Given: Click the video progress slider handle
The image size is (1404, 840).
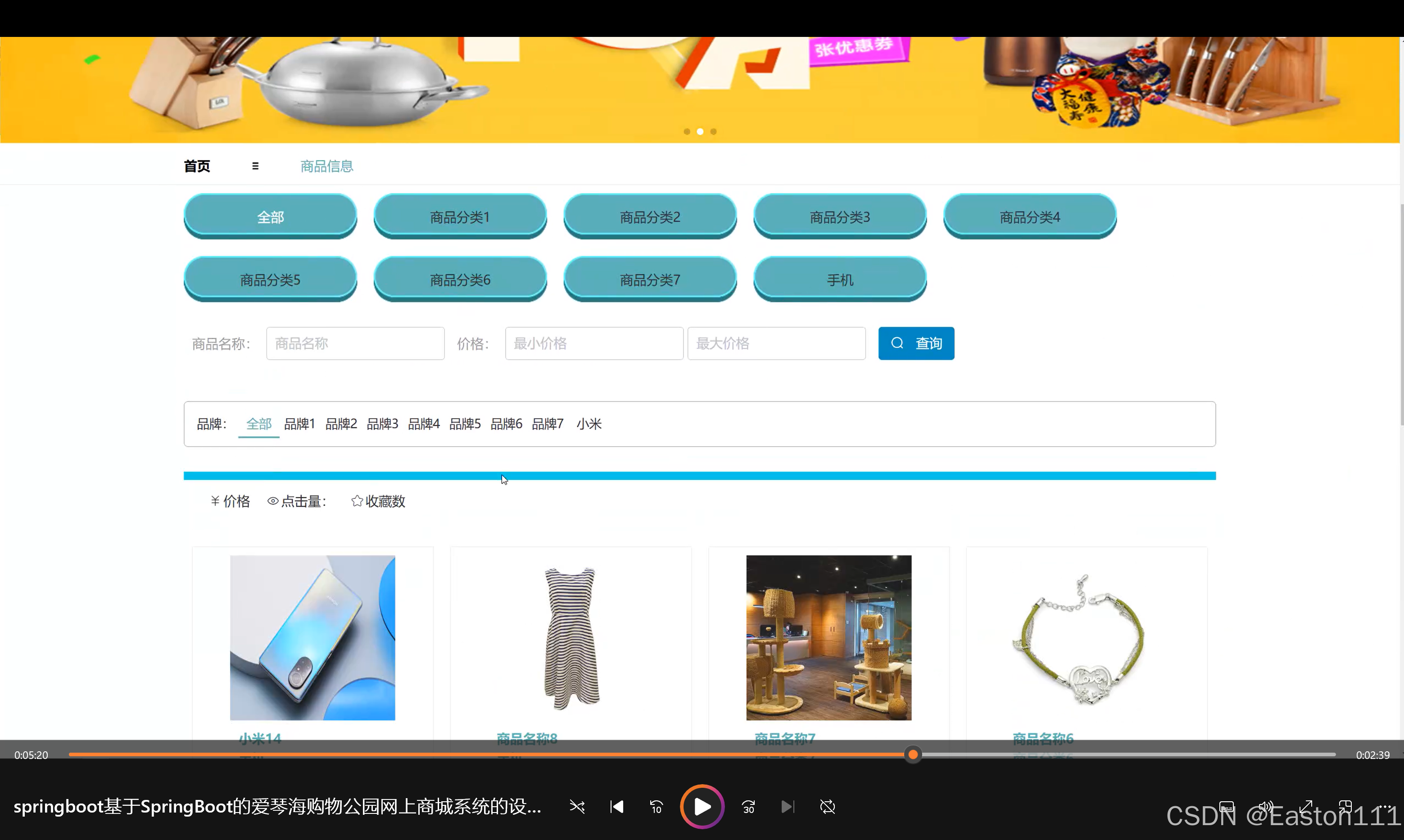Looking at the screenshot, I should coord(913,754).
